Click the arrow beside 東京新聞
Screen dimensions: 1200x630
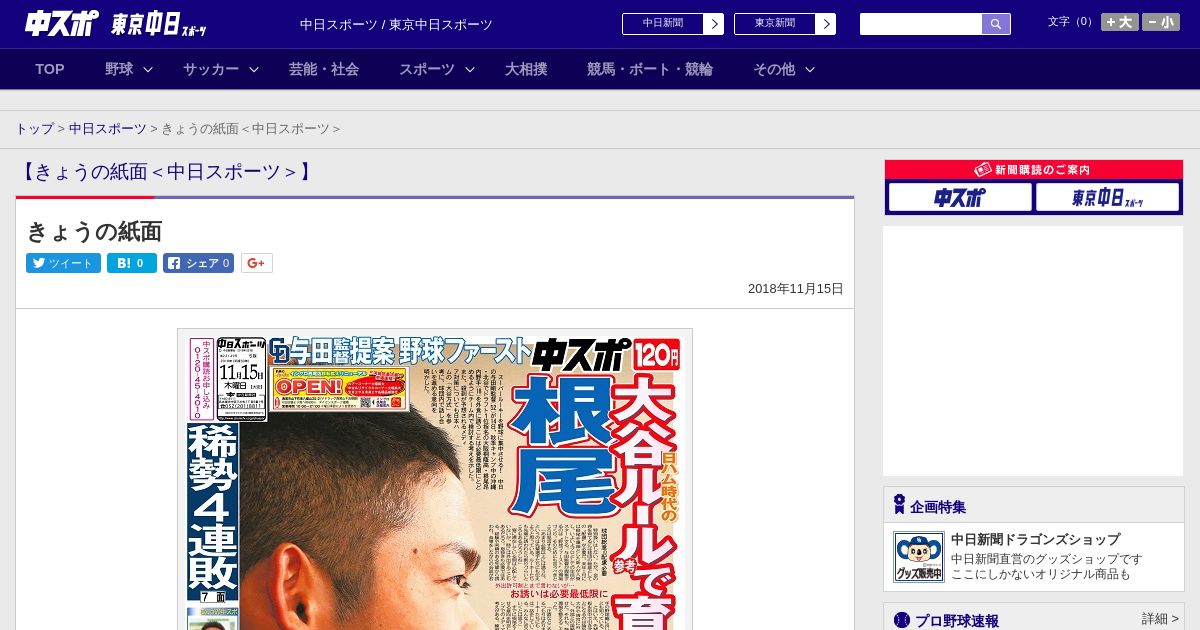(825, 24)
